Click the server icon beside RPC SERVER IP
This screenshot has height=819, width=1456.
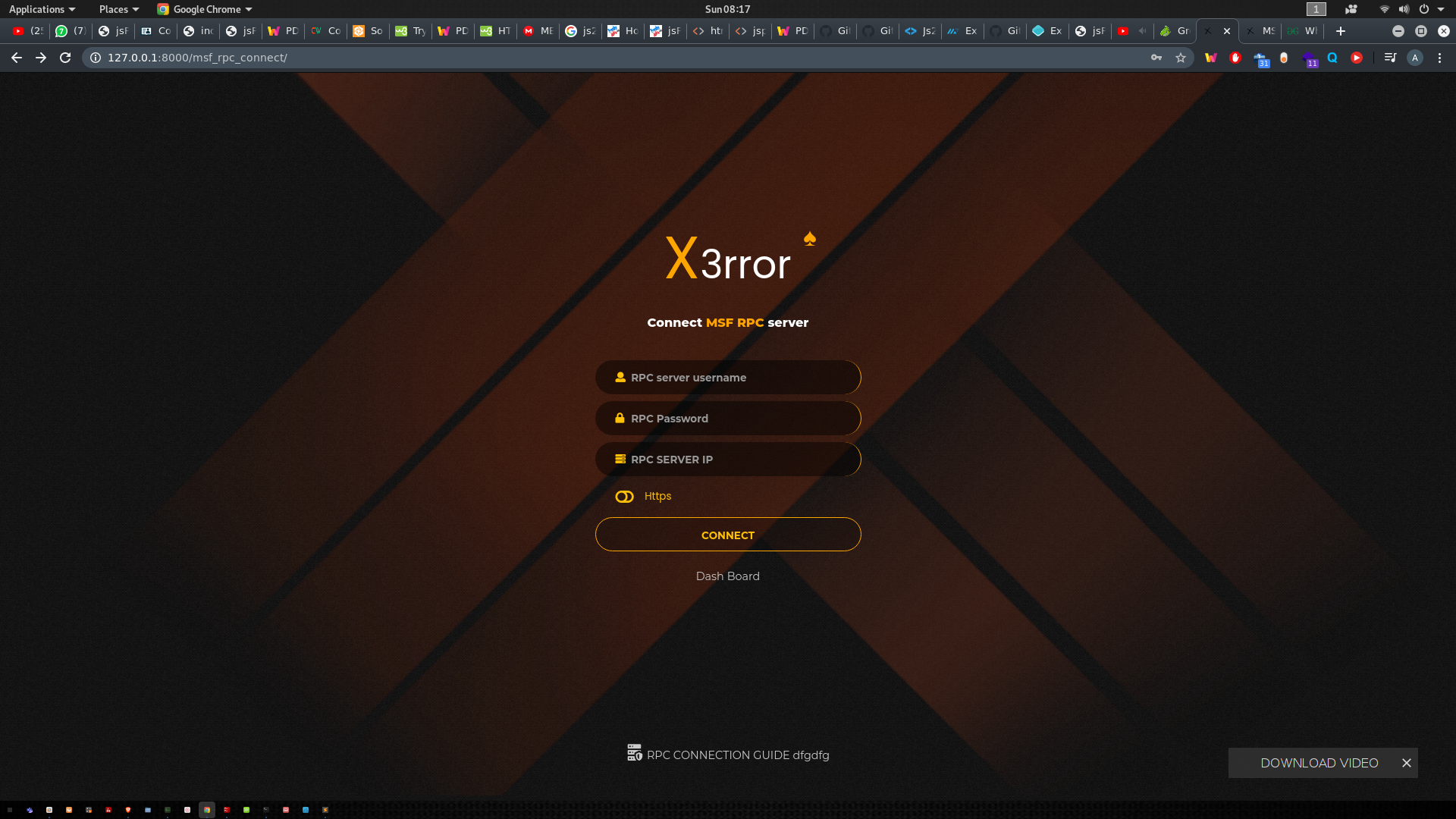[620, 460]
